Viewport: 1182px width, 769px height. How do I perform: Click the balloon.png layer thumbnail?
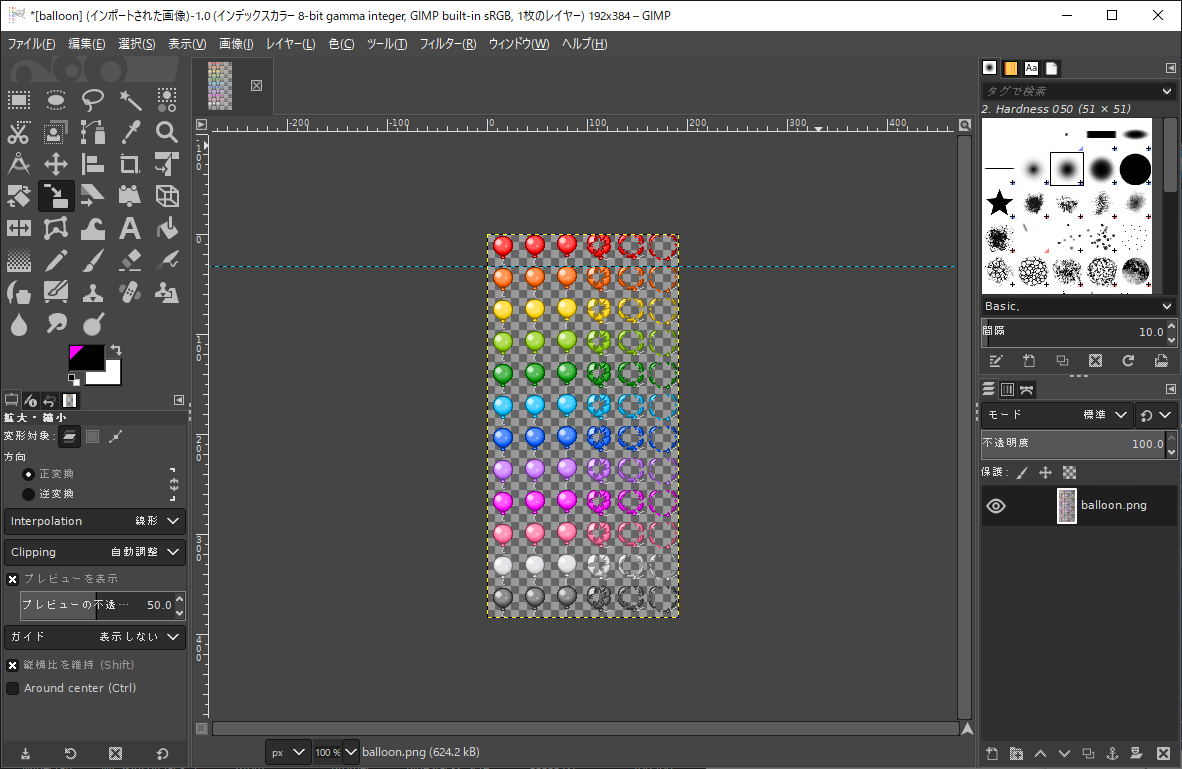pyautogui.click(x=1067, y=506)
